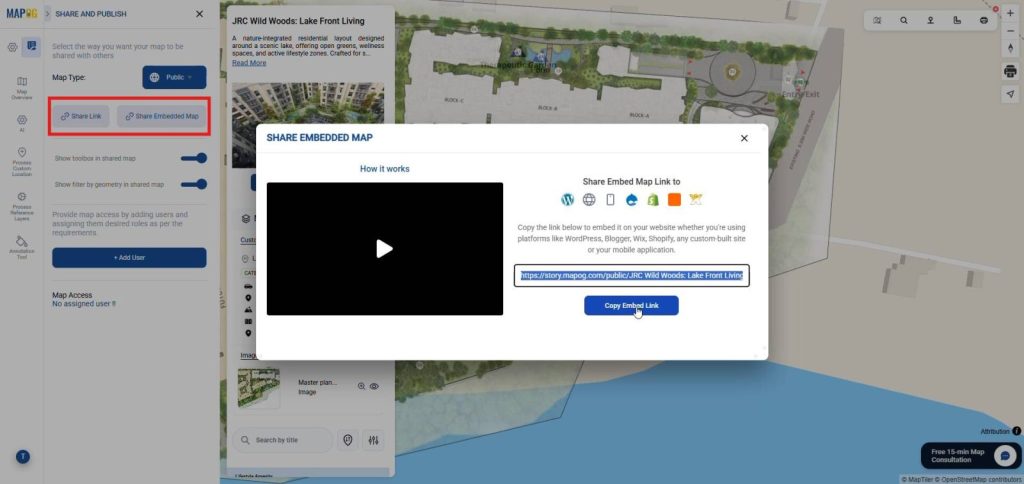Toggle Show filter by geometry switch
This screenshot has height=484, width=1024.
coord(194,184)
